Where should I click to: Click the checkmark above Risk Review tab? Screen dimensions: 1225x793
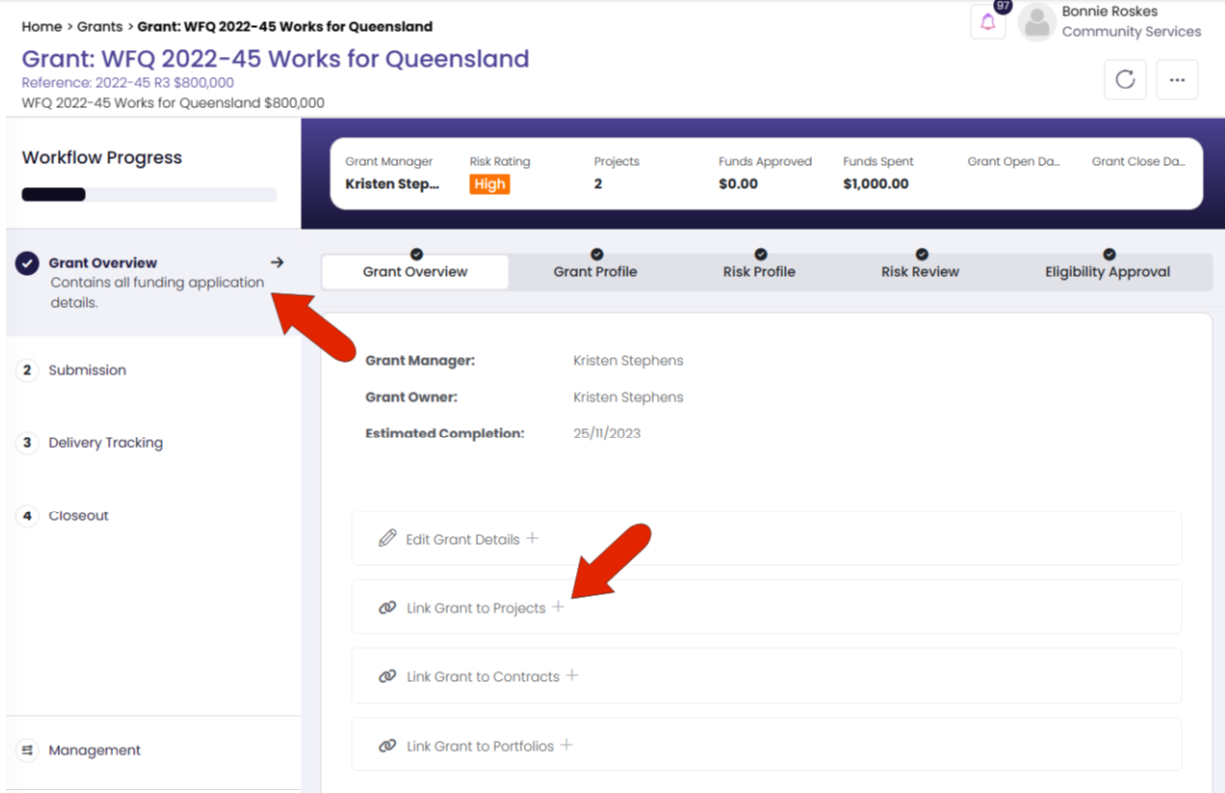click(x=922, y=254)
